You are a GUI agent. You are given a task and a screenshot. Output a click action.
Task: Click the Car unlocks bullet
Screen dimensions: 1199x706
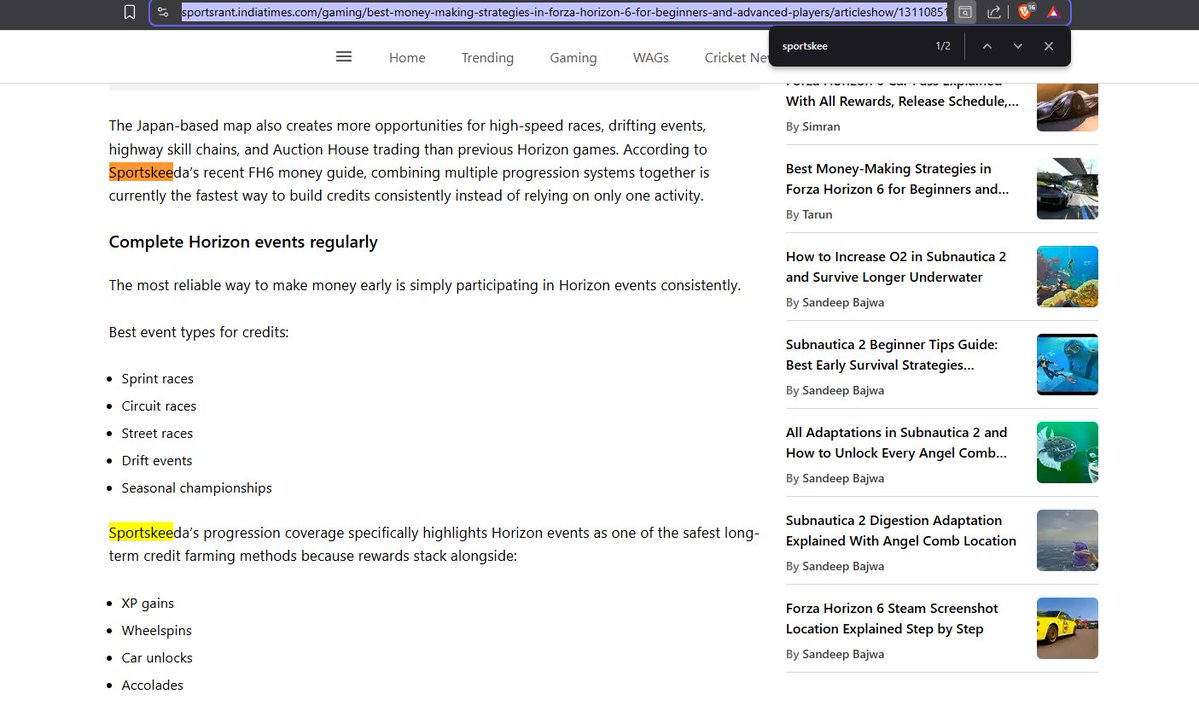[x=157, y=658]
